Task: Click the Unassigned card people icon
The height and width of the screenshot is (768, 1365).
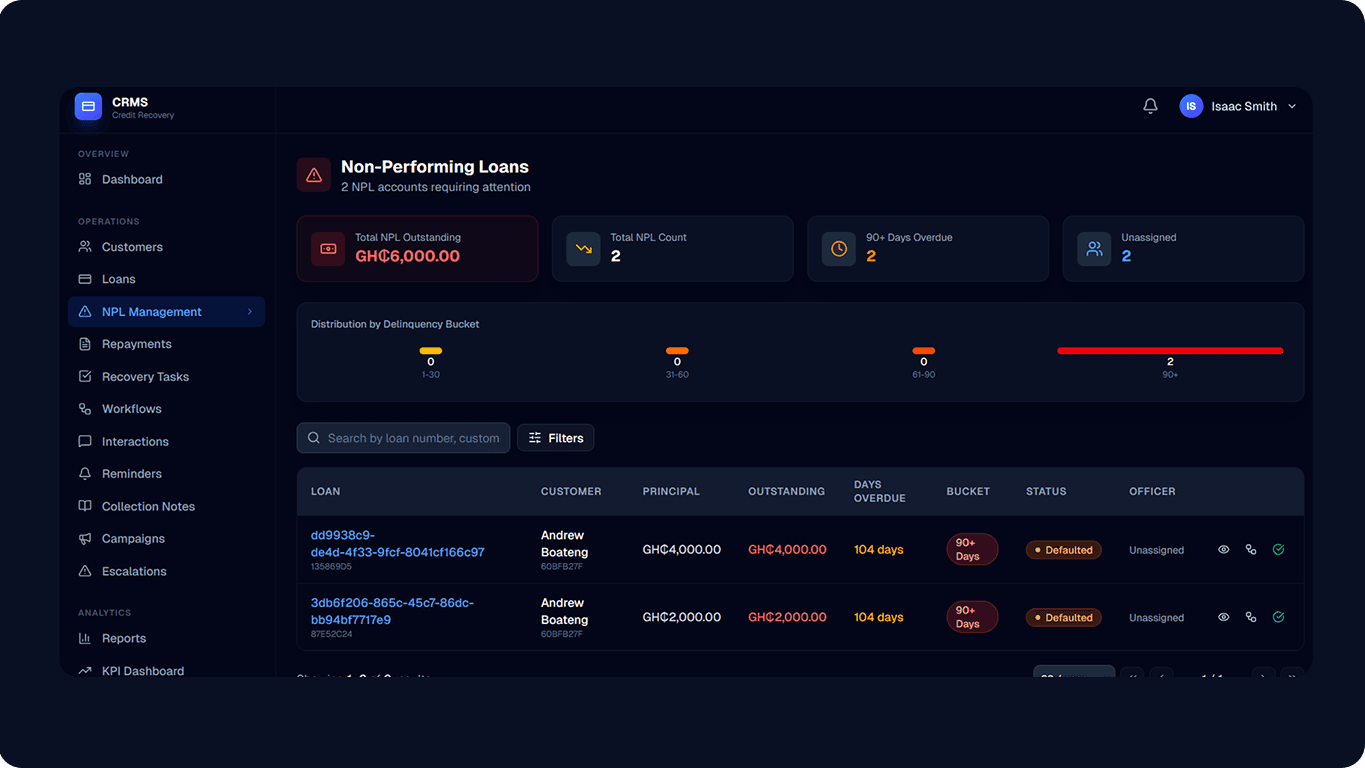Action: pos(1093,248)
